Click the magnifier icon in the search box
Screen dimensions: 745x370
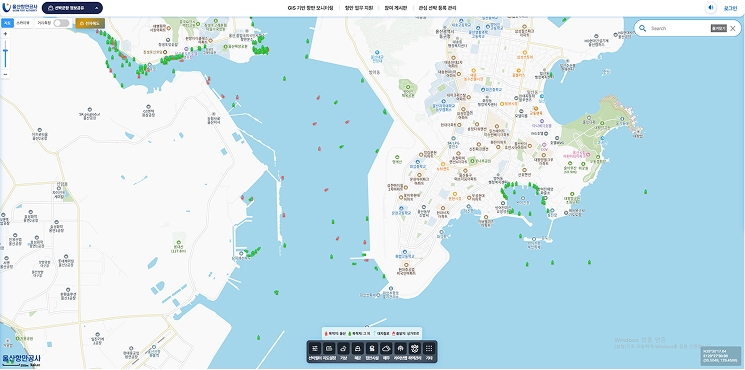[643, 28]
